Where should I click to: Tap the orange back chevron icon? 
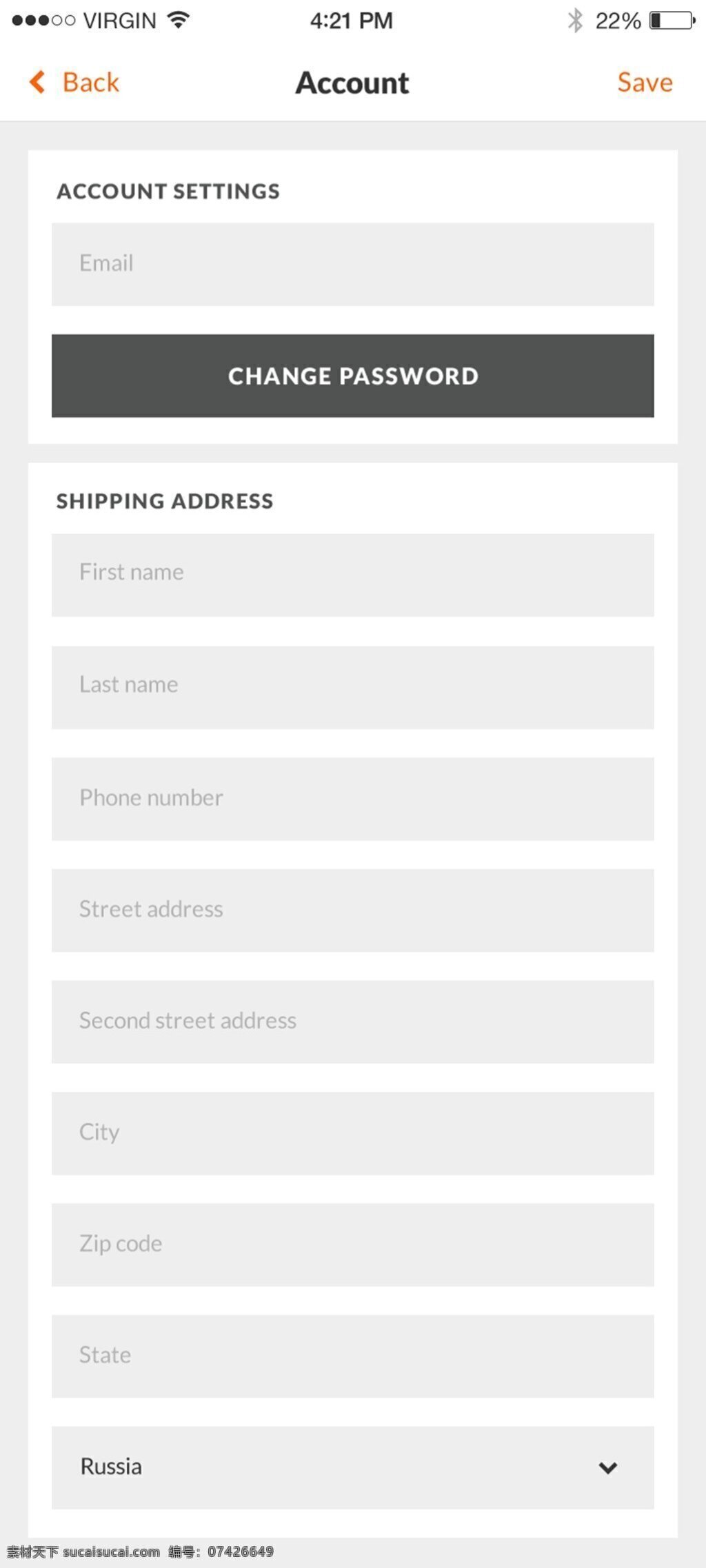[37, 82]
